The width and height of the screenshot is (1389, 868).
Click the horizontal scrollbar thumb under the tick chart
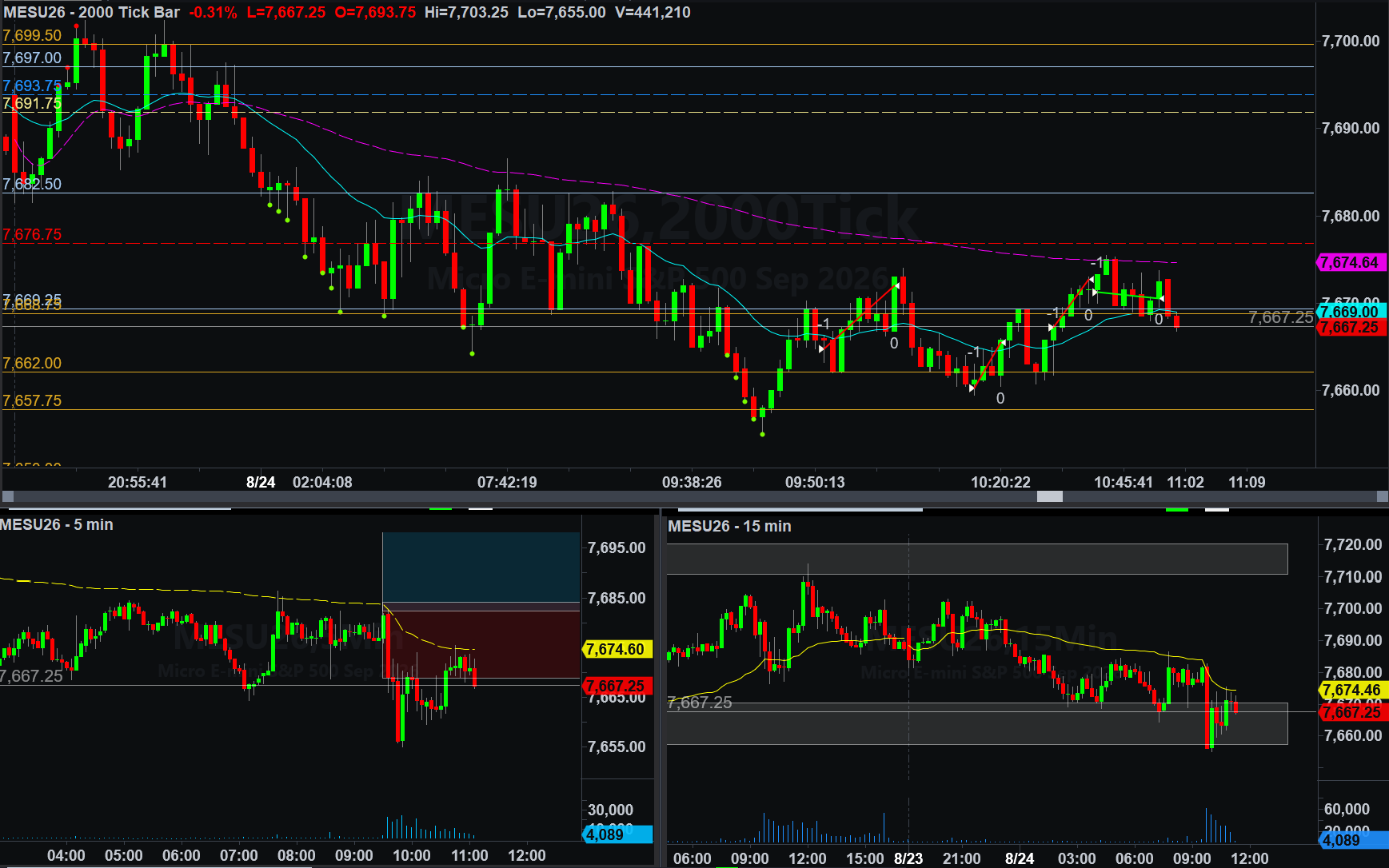point(1050,496)
